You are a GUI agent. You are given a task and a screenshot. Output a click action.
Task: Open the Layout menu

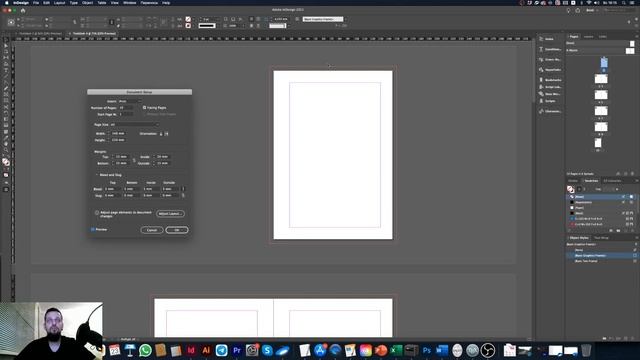click(x=60, y=3)
